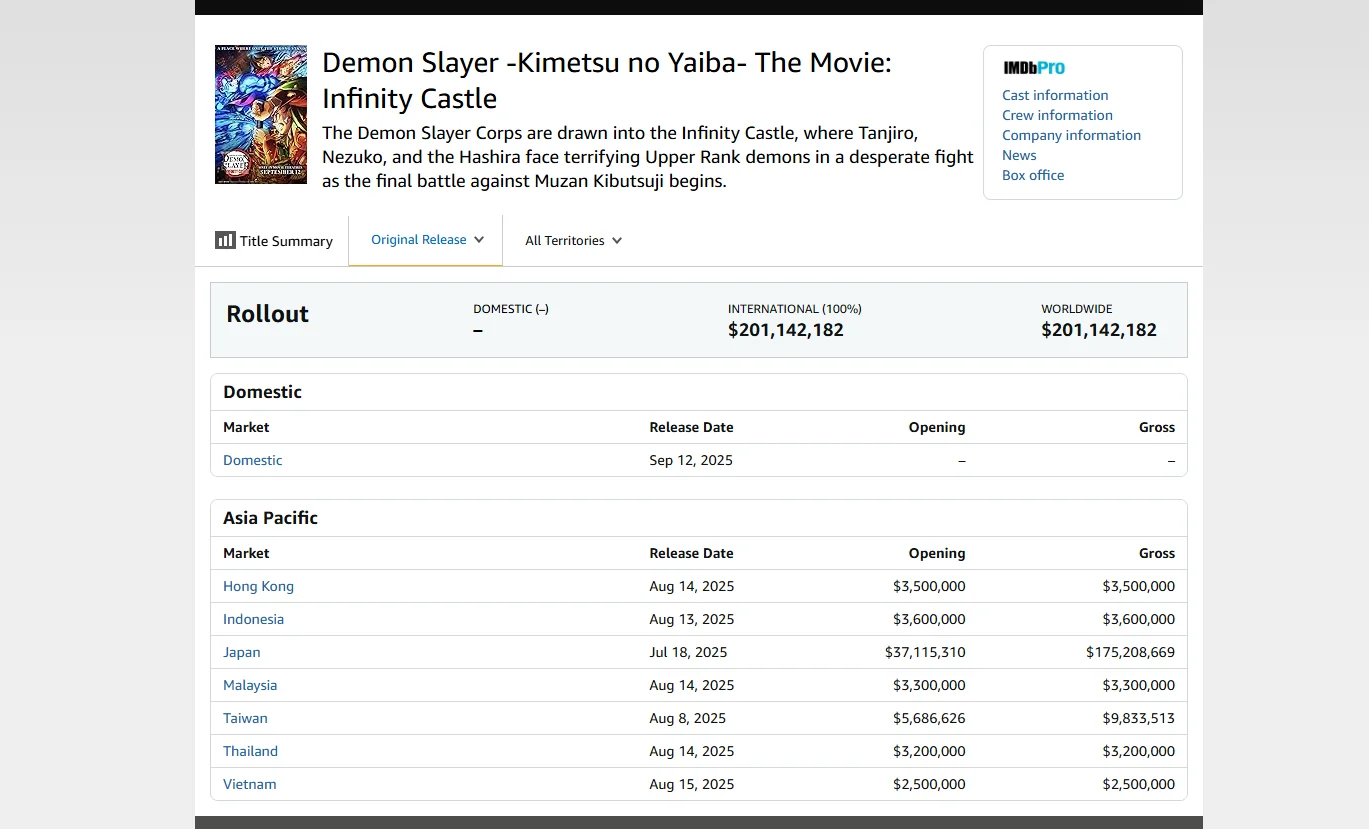
Task: Click the Title Summary bar chart icon
Action: (x=225, y=240)
